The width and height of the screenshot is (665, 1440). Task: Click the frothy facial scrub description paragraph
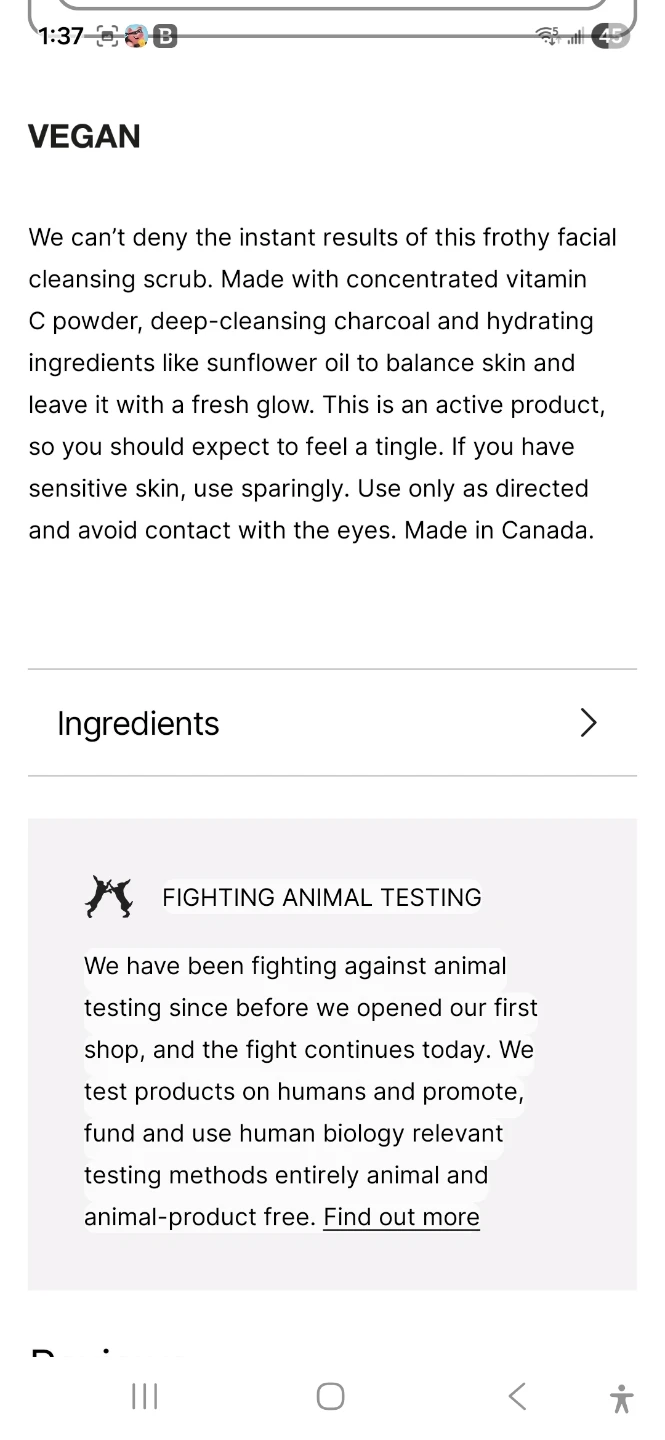[322, 384]
